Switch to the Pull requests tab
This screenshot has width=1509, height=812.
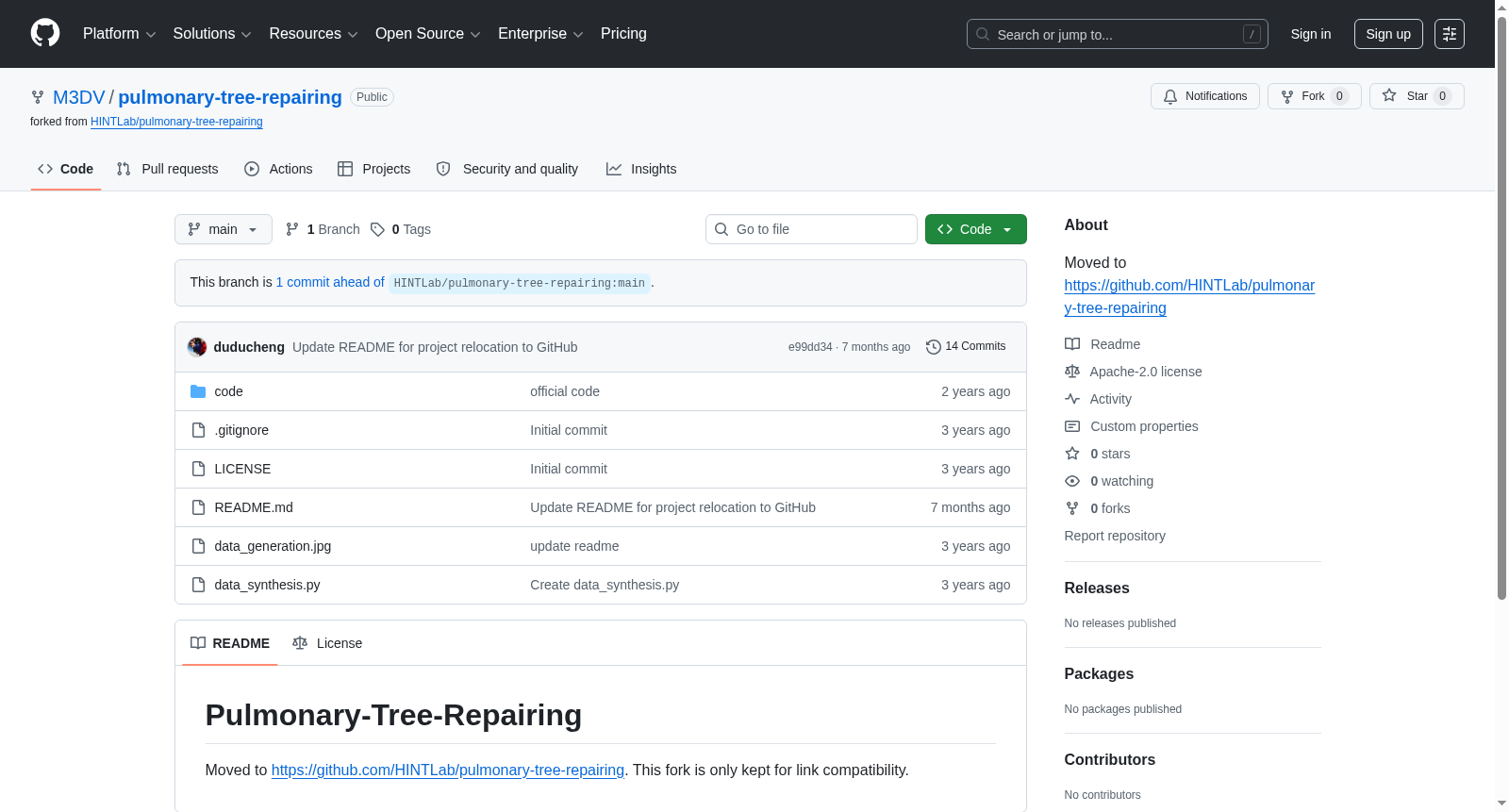tap(168, 169)
